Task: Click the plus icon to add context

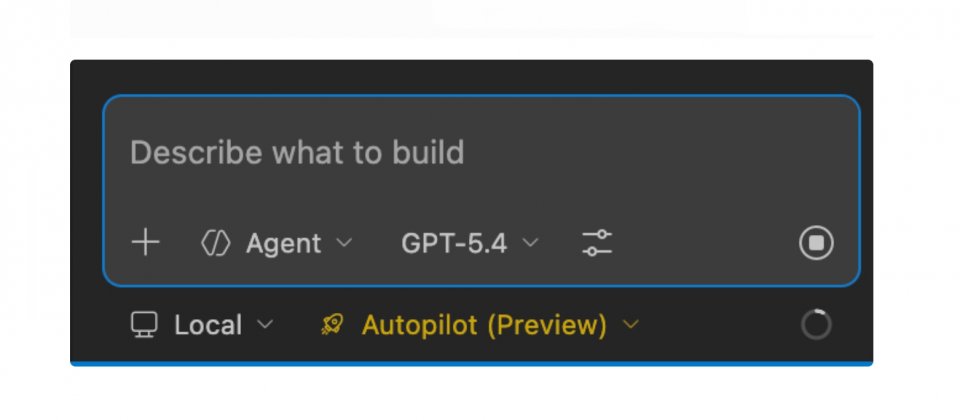Action: 145,242
